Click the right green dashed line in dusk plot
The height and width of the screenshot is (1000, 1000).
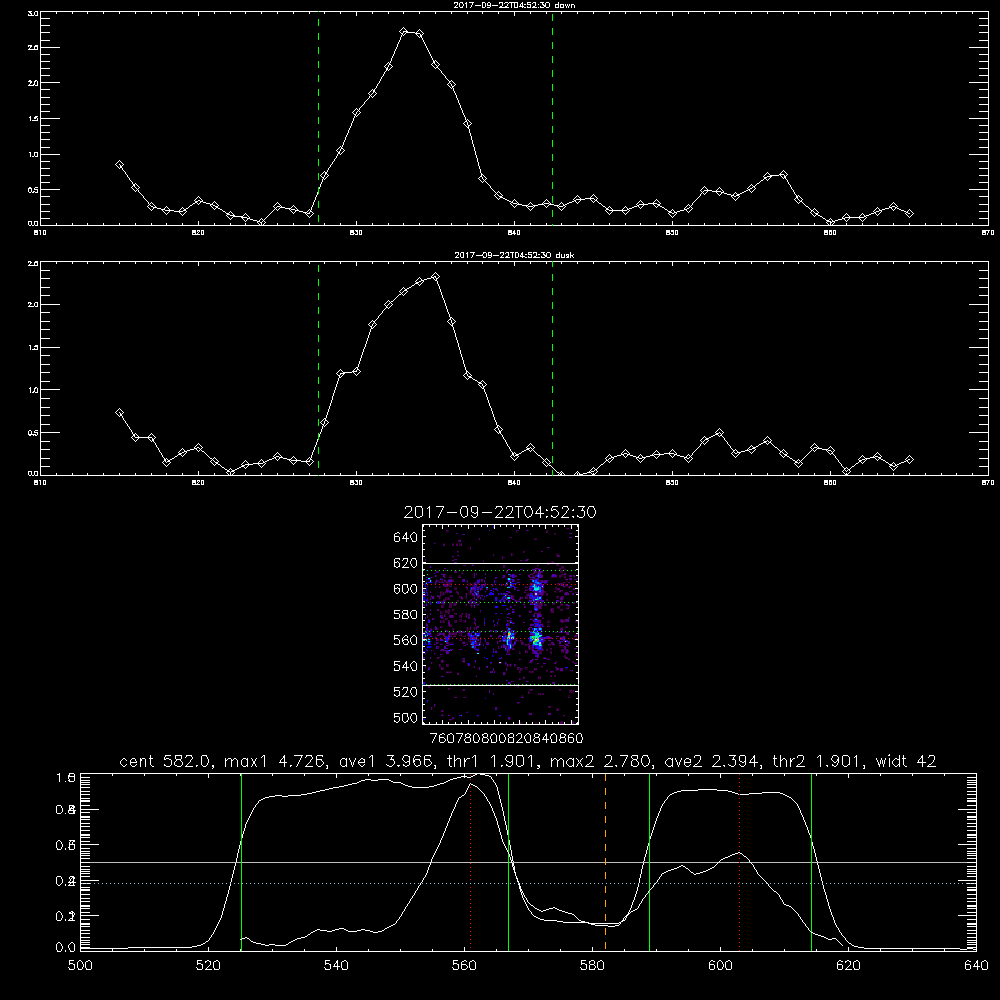pos(552,368)
